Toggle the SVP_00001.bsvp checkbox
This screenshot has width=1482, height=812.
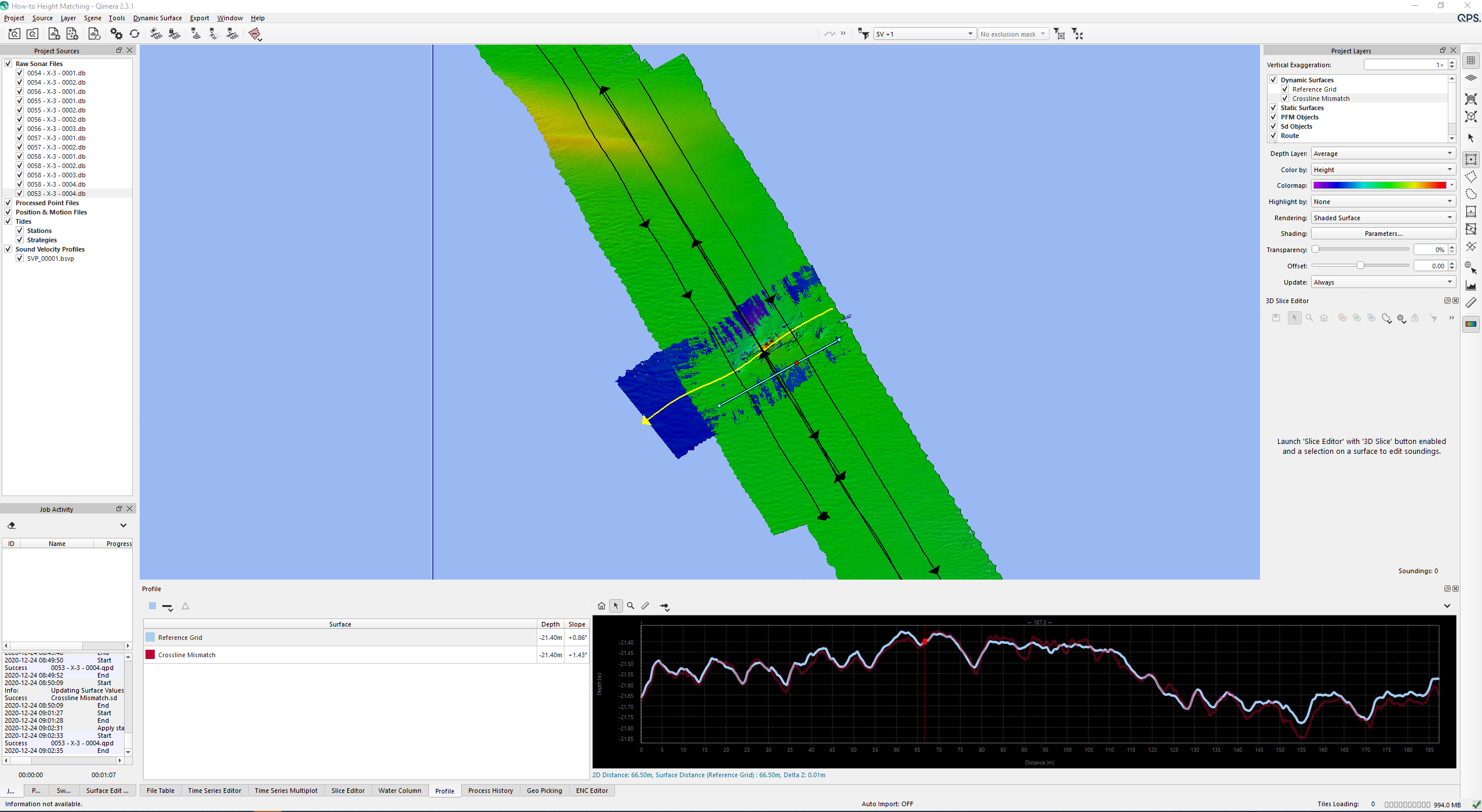[20, 258]
